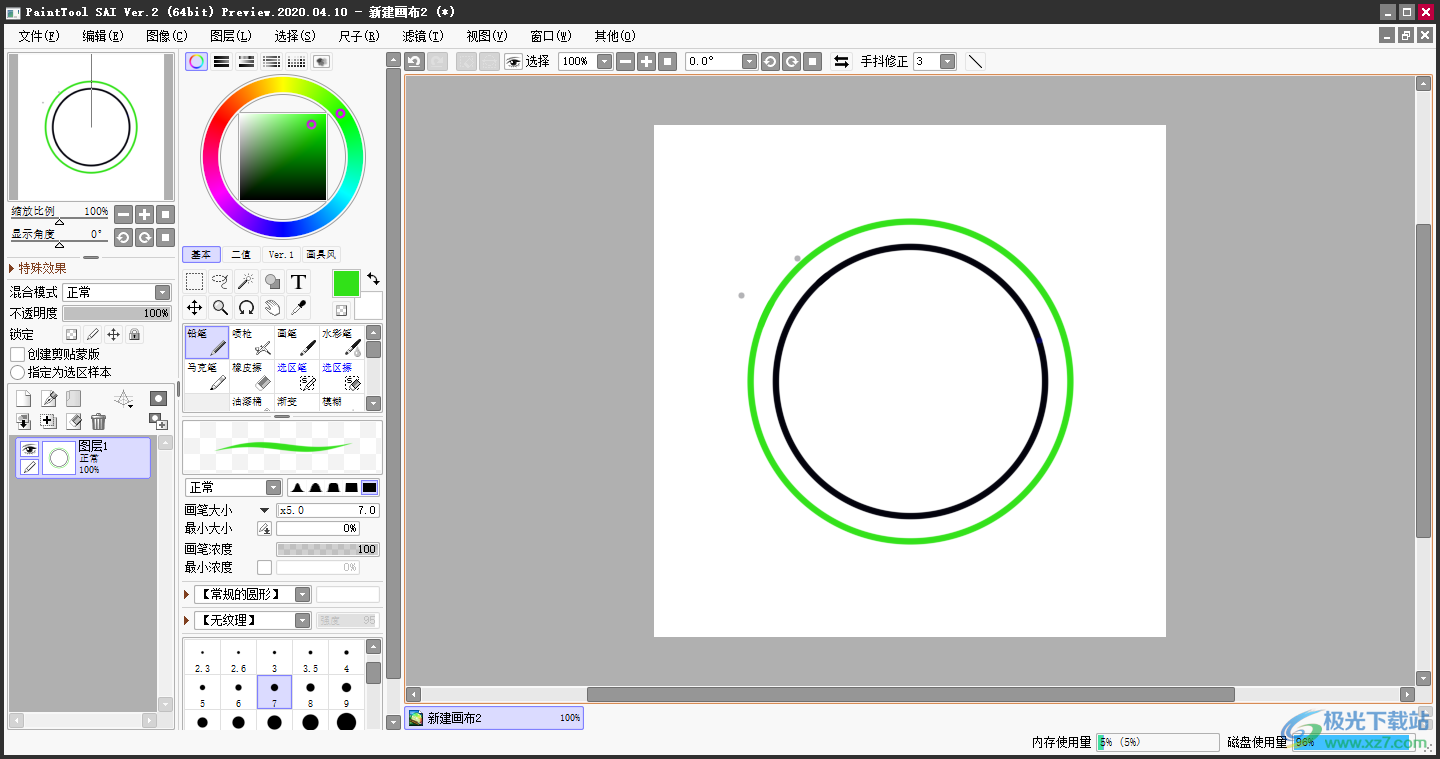Flip the view horizontally
1440x759 pixels.
coord(841,61)
